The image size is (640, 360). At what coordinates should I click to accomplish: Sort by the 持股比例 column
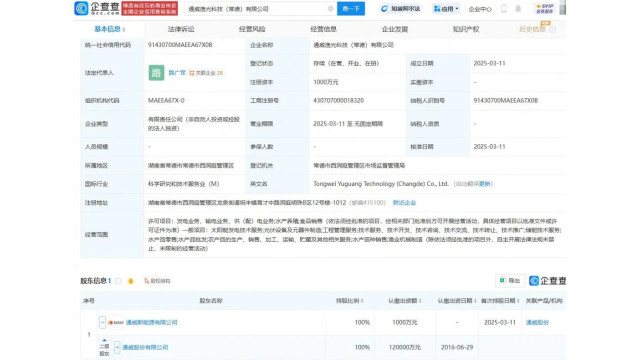click(349, 301)
